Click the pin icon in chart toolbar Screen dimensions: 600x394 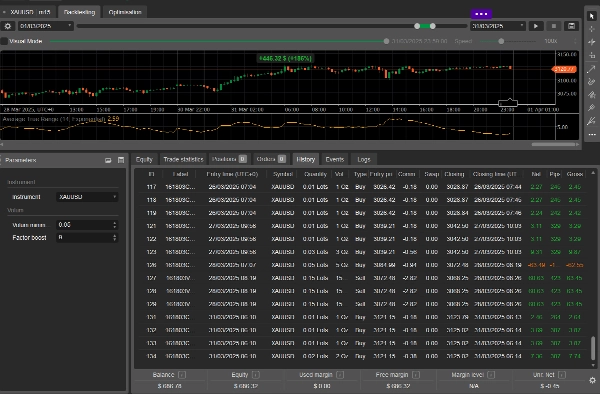[x=592, y=108]
